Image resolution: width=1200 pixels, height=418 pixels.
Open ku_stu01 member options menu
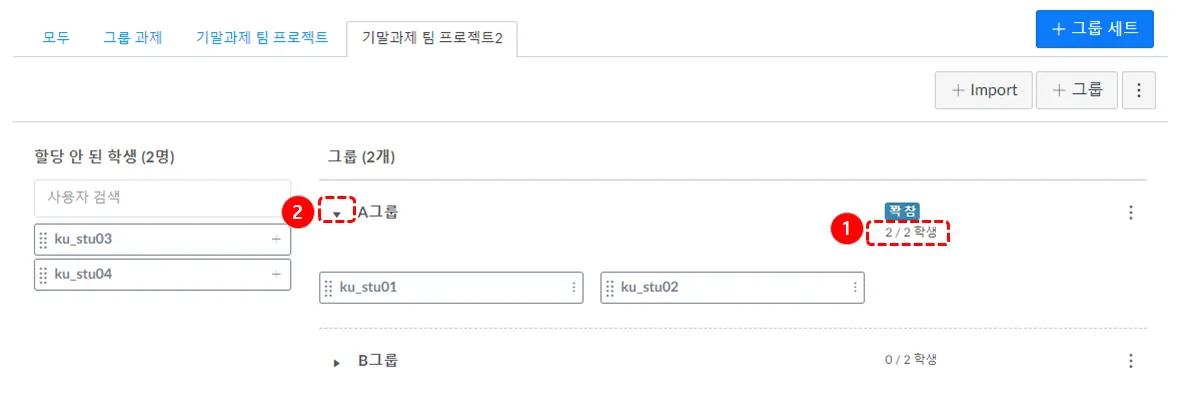pos(574,287)
